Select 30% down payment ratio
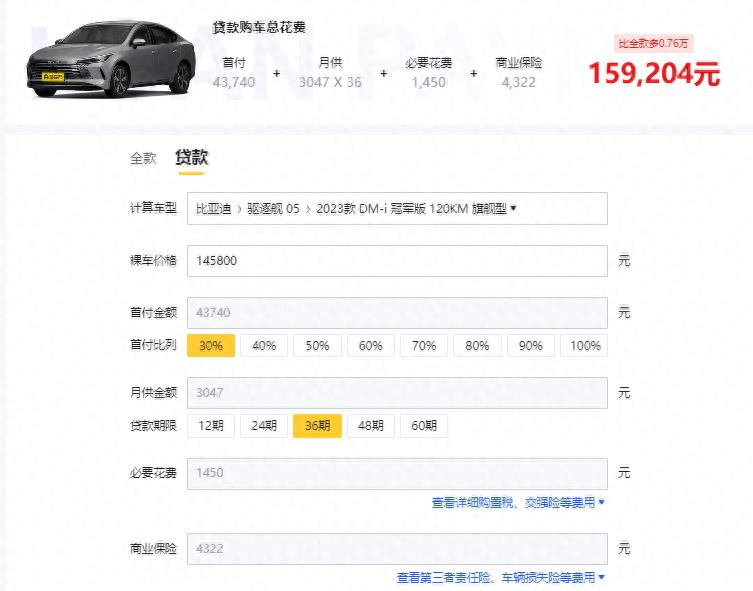Image resolution: width=753 pixels, height=591 pixels. pyautogui.click(x=211, y=346)
